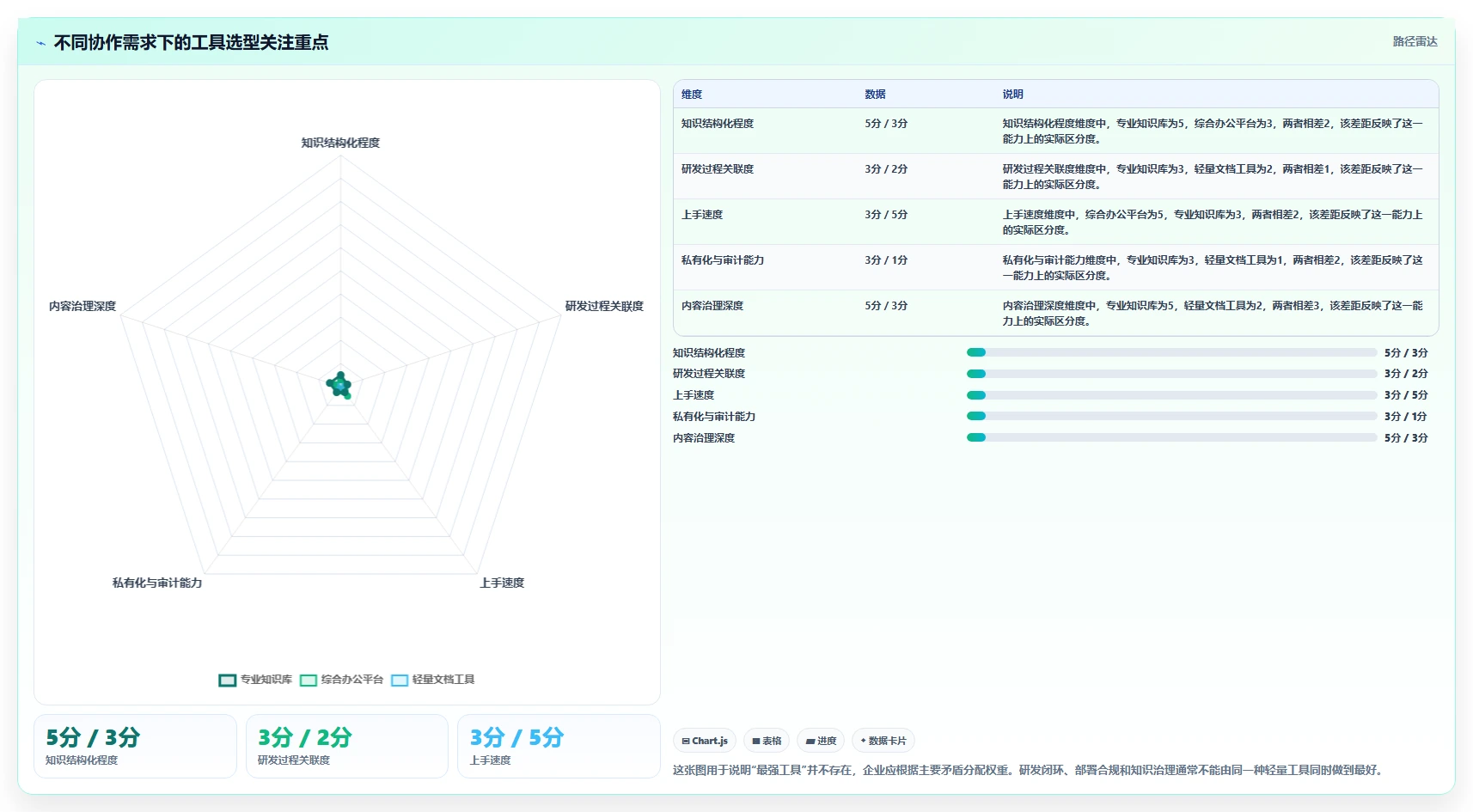Open the 3分 / 5分 上手速度 data card
This screenshot has height=812, width=1473.
559,746
